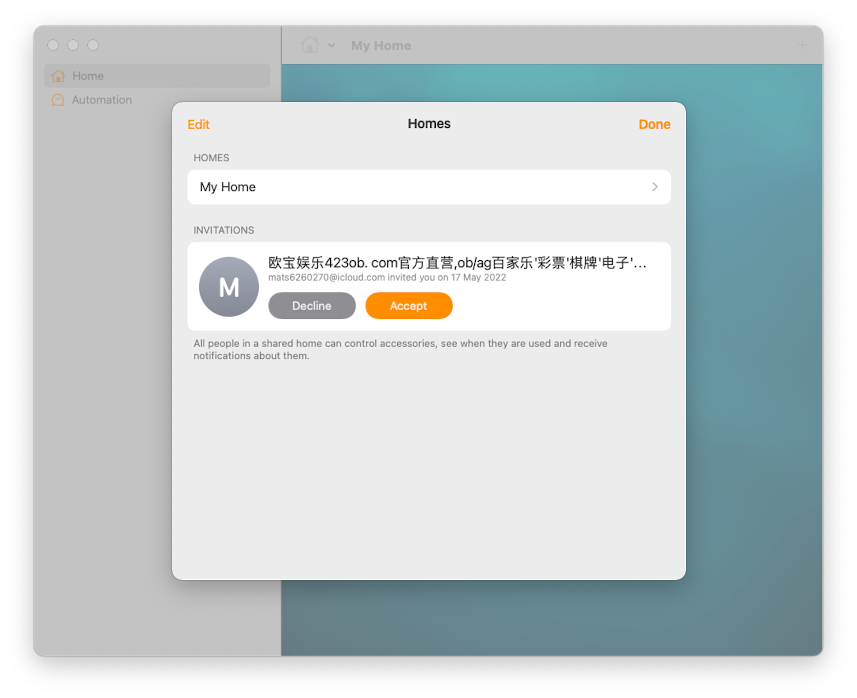This screenshot has height=698, width=857.
Task: Click Done to close Homes dialog
Action: point(654,125)
